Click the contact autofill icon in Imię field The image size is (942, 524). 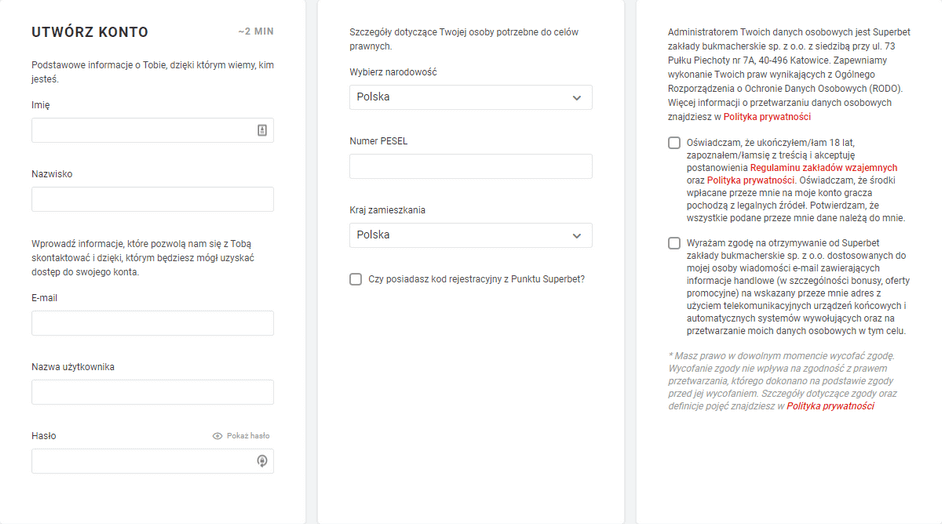click(x=262, y=130)
